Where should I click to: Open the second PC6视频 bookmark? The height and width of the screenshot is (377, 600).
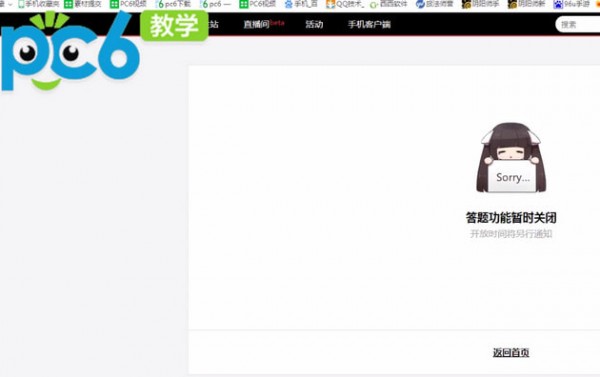coord(258,4)
